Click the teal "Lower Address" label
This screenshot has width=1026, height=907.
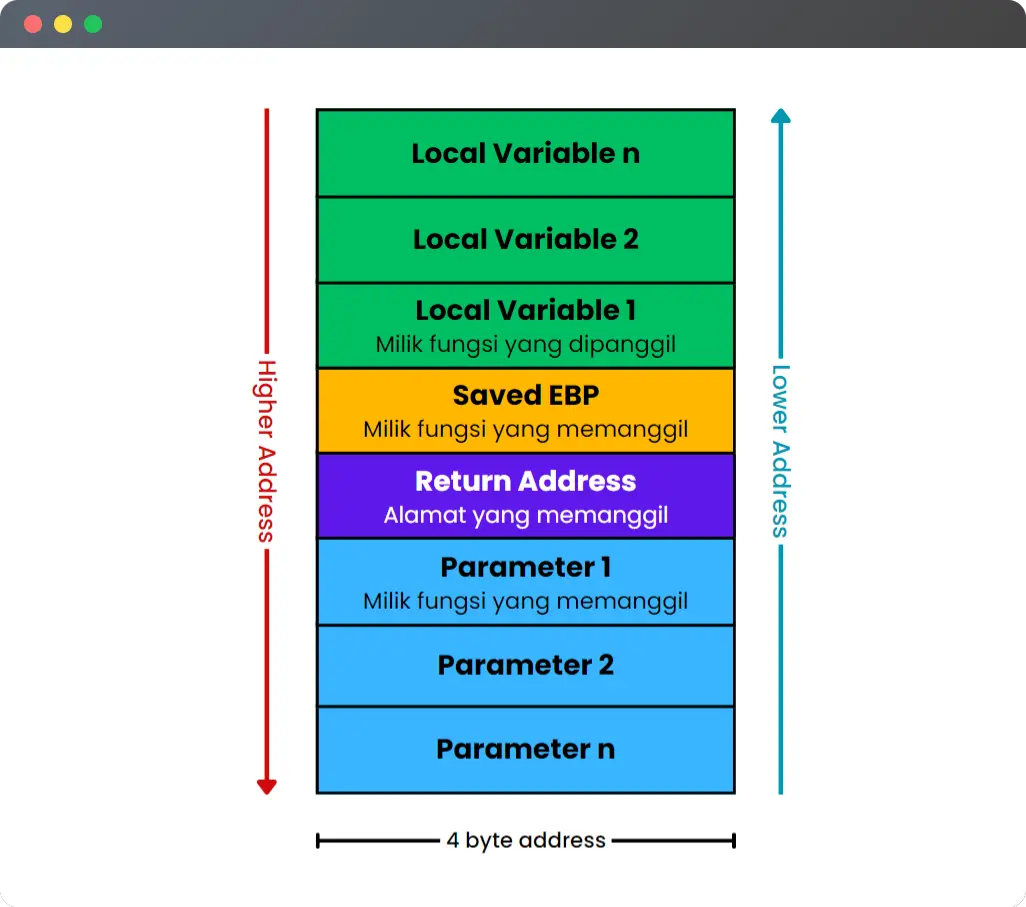(781, 451)
